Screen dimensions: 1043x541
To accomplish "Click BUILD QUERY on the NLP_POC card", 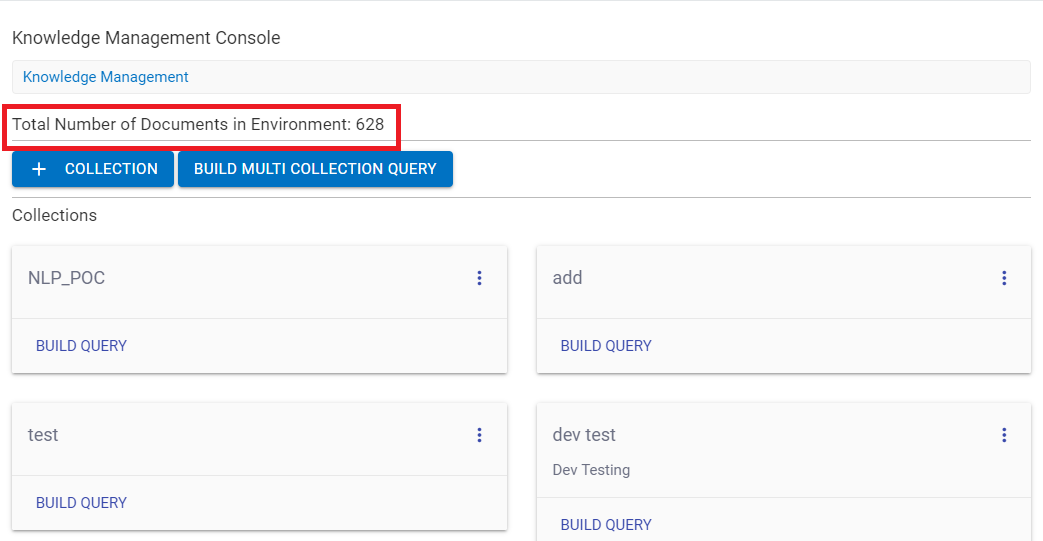I will (x=81, y=346).
